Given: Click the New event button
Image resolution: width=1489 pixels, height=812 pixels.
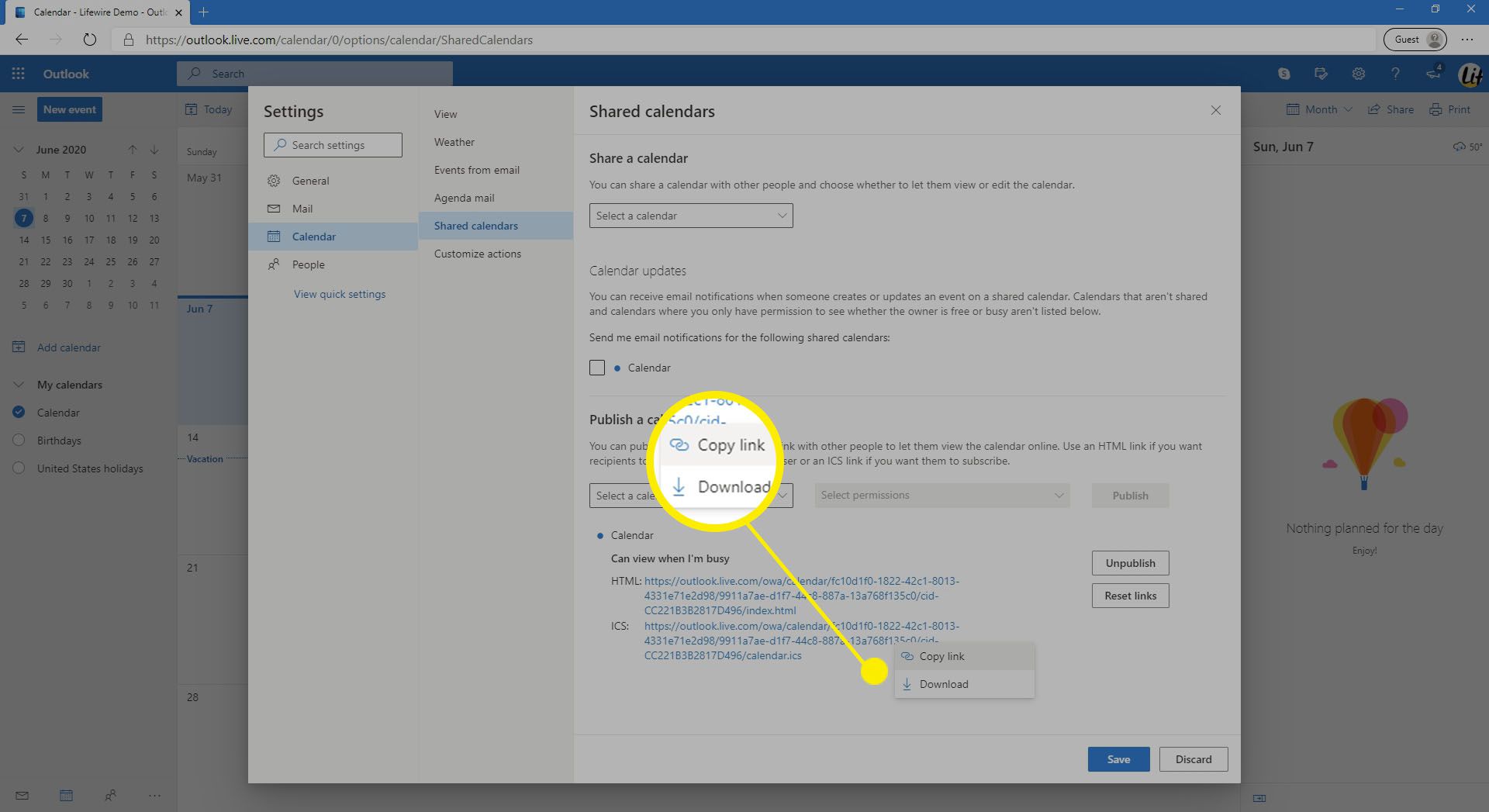Looking at the screenshot, I should point(70,109).
